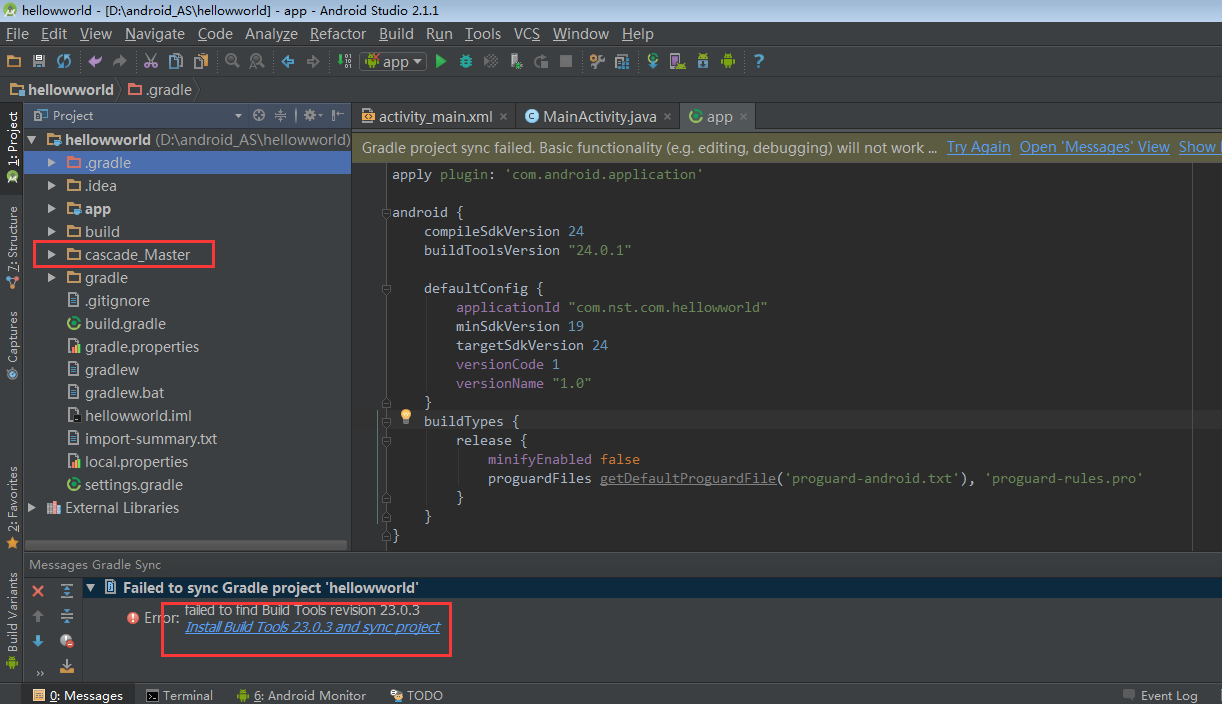Viewport: 1222px width, 704px height.
Task: Expand the External Libraries node
Action: coord(32,508)
